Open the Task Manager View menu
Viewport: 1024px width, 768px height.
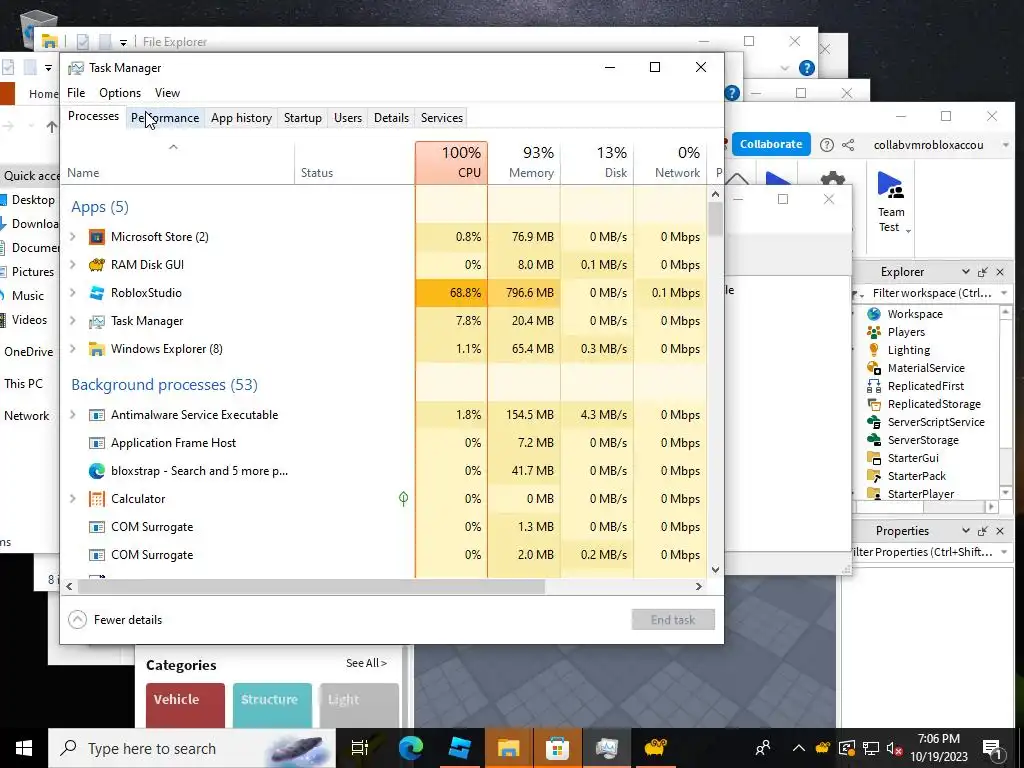(x=167, y=93)
